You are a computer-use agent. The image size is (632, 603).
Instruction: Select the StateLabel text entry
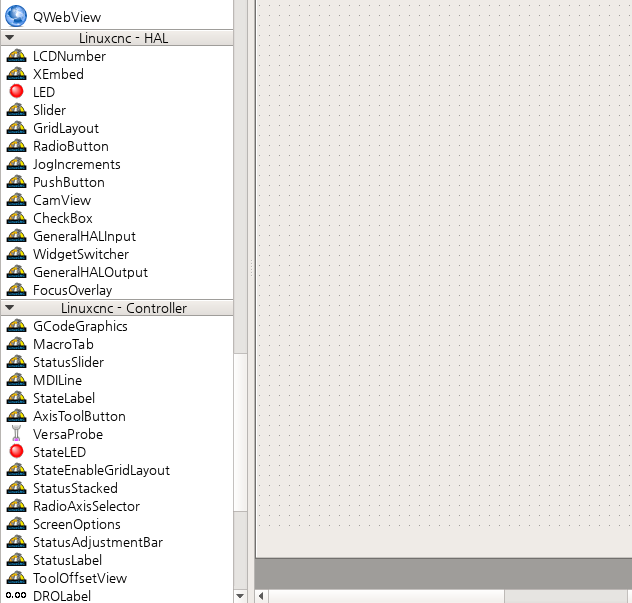(64, 398)
